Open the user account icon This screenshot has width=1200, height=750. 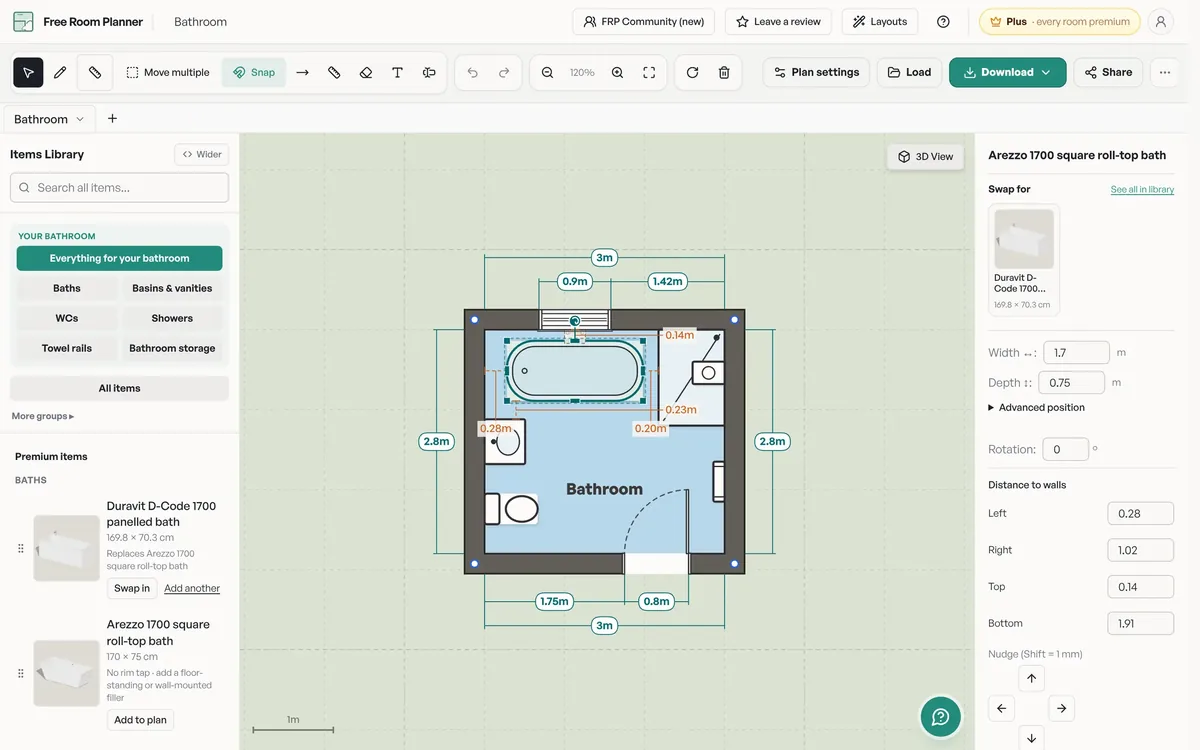point(1160,21)
